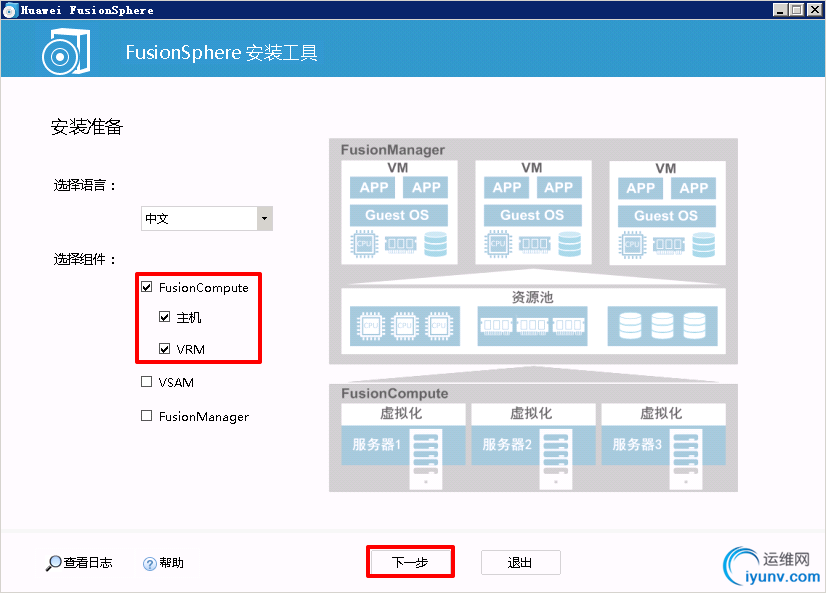Maximize the Huawei FusionSphere window
This screenshot has height=593, width=826.
click(x=797, y=10)
